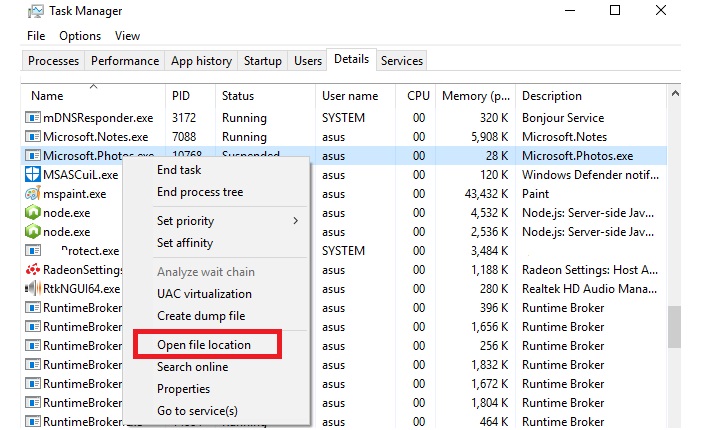This screenshot has height=430, width=701.
Task: Maximize the Task Manager window
Action: (615, 10)
